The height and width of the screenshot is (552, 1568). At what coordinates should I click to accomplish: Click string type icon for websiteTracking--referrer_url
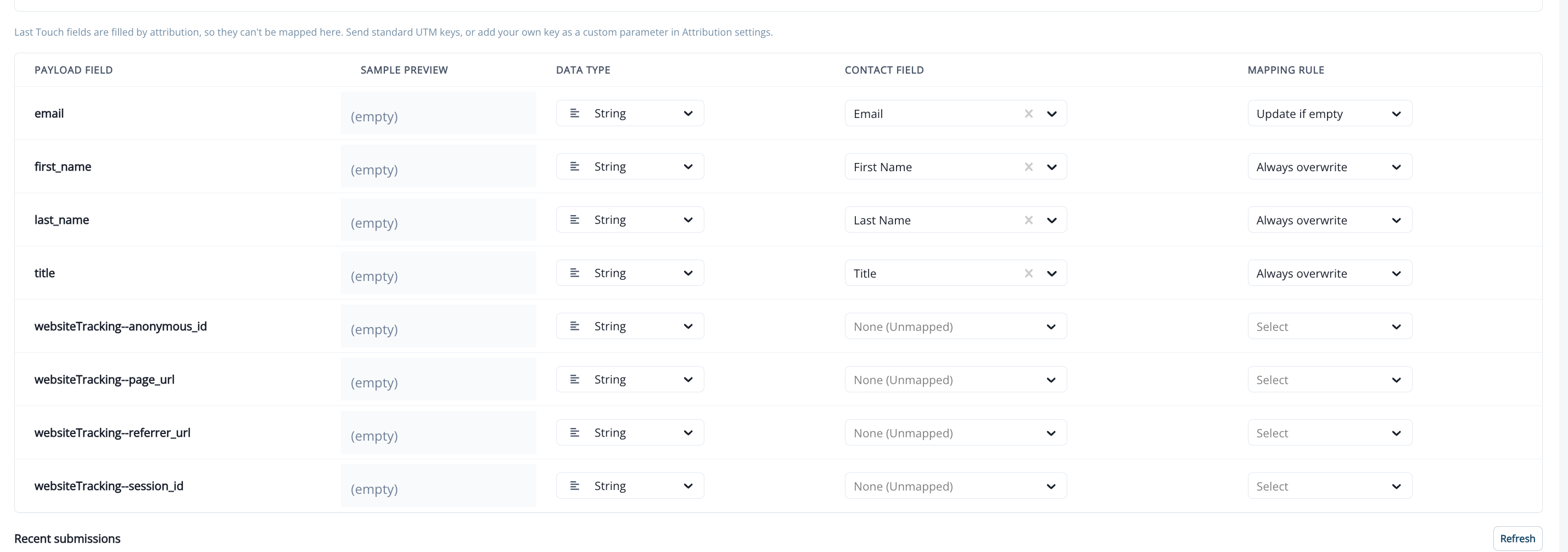pyautogui.click(x=574, y=433)
